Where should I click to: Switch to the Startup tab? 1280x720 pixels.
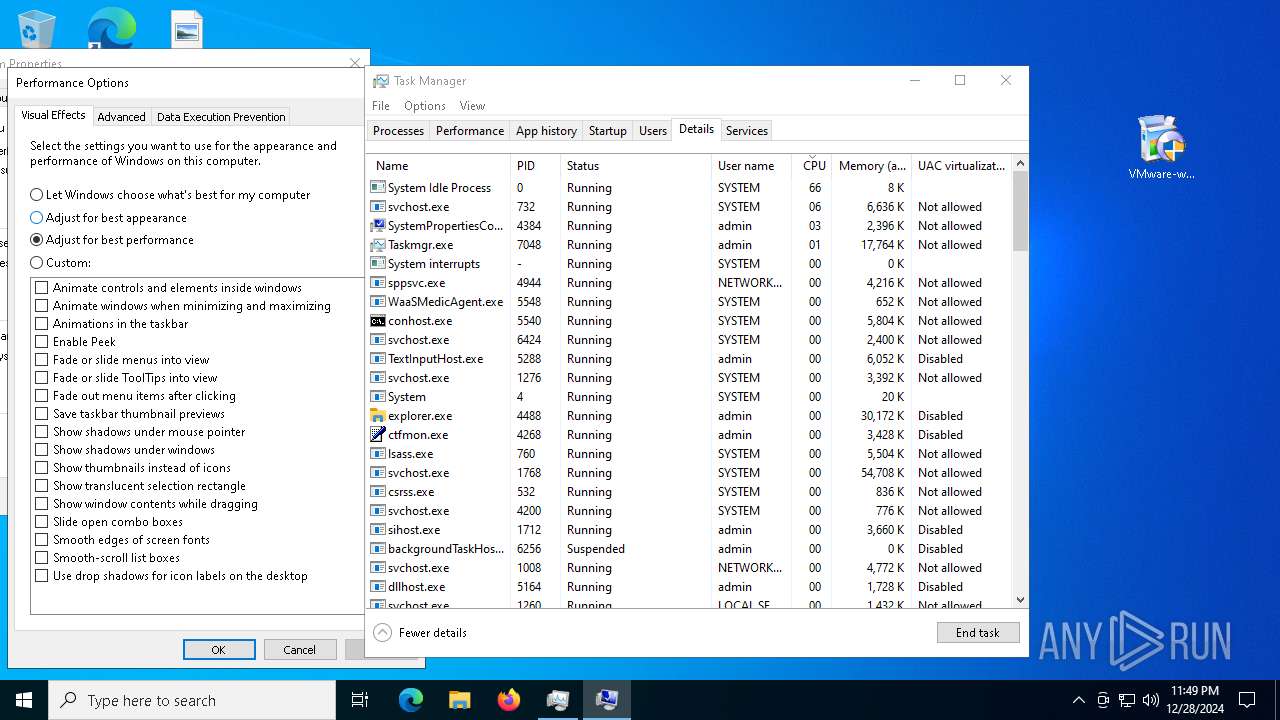click(607, 131)
